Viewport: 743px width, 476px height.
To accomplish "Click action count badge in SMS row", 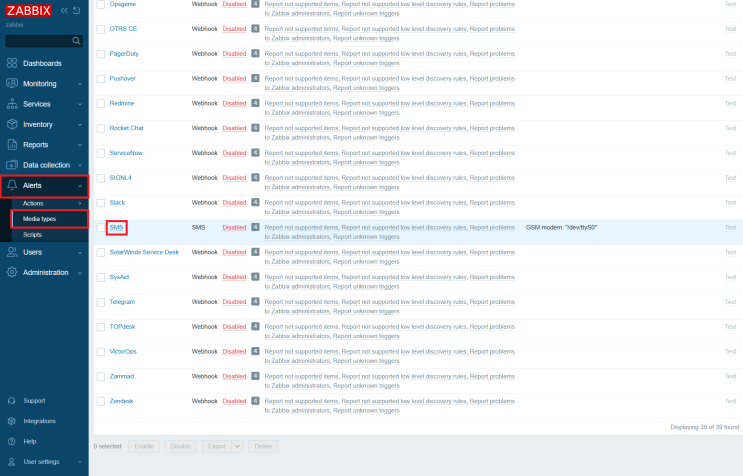I will click(255, 227).
